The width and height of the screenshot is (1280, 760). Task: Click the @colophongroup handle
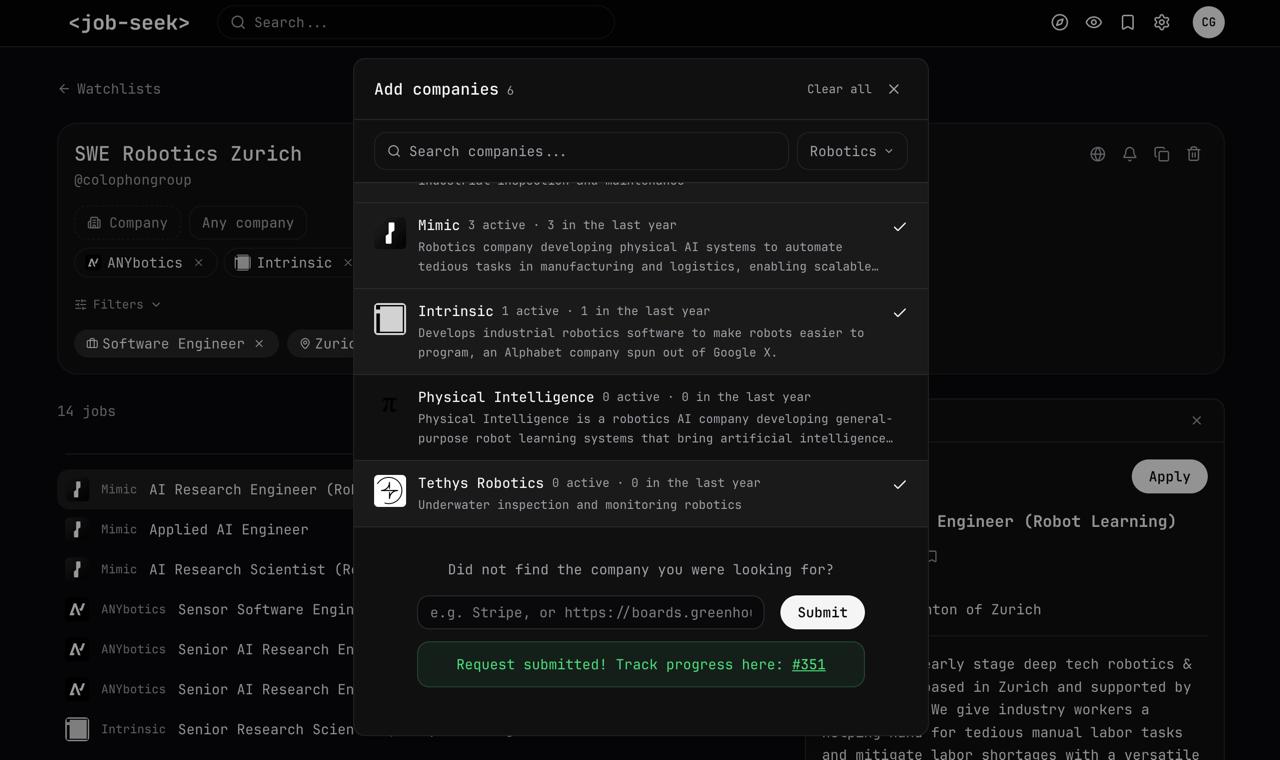click(133, 180)
